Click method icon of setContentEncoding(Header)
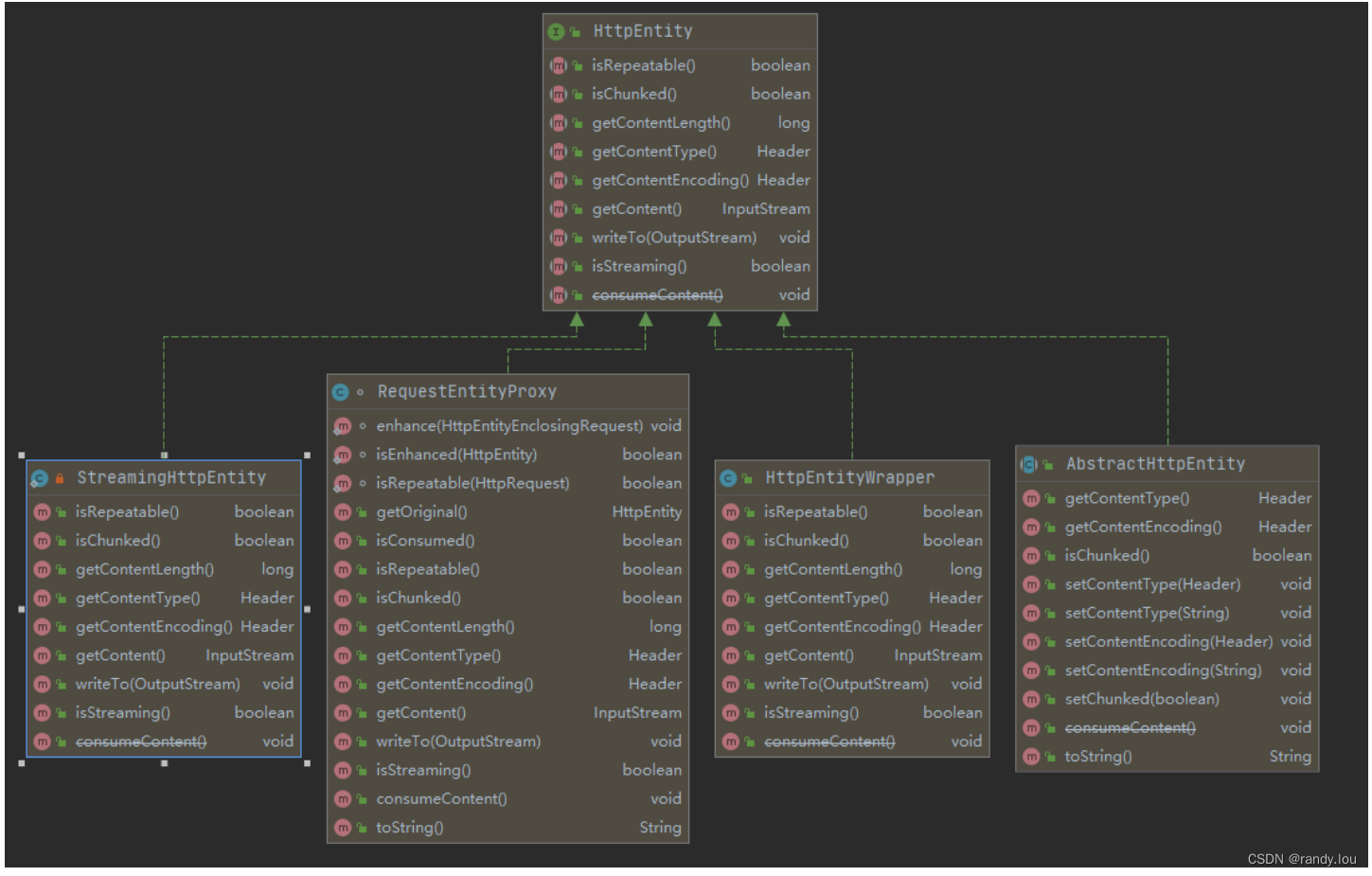Viewport: 1372px width, 876px height. tap(1031, 642)
